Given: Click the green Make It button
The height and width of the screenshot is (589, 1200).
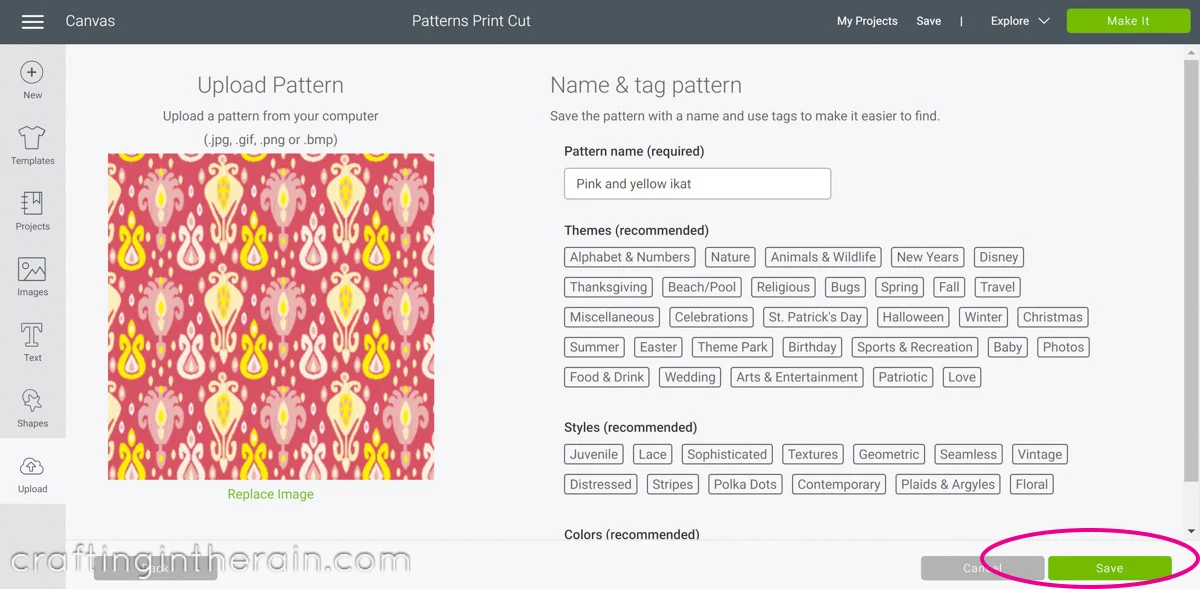Looking at the screenshot, I should point(1128,21).
